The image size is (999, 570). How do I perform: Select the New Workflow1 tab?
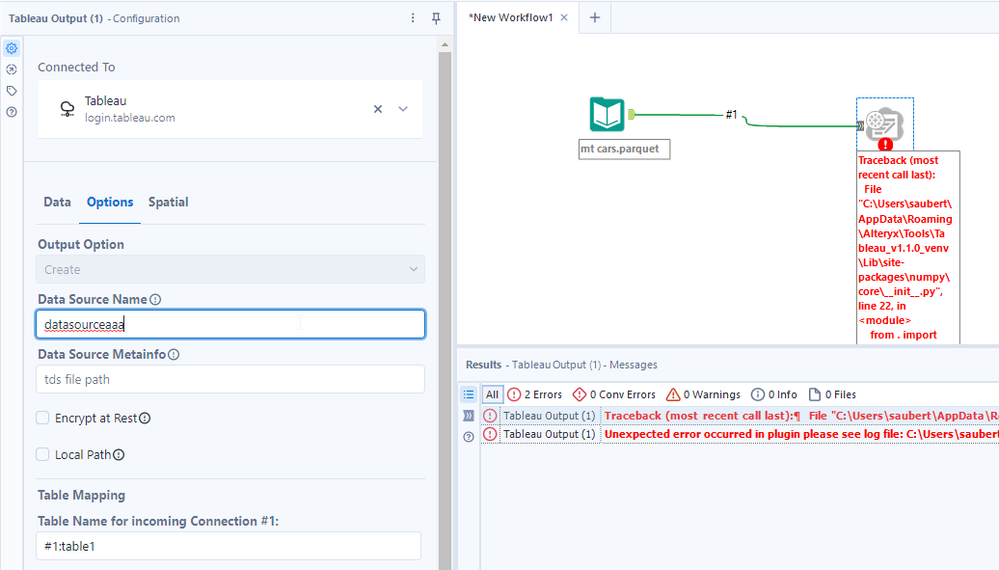point(511,17)
